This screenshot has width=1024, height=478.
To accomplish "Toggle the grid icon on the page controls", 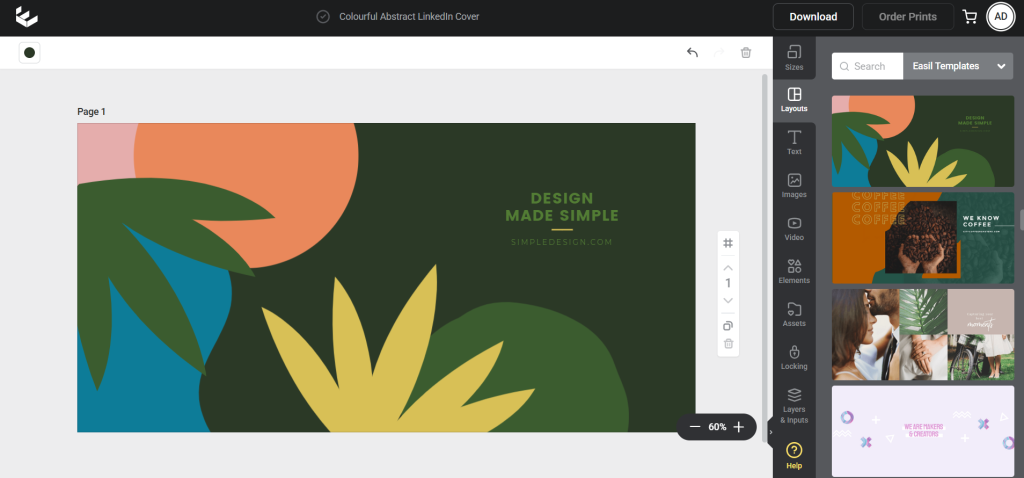I will [728, 243].
